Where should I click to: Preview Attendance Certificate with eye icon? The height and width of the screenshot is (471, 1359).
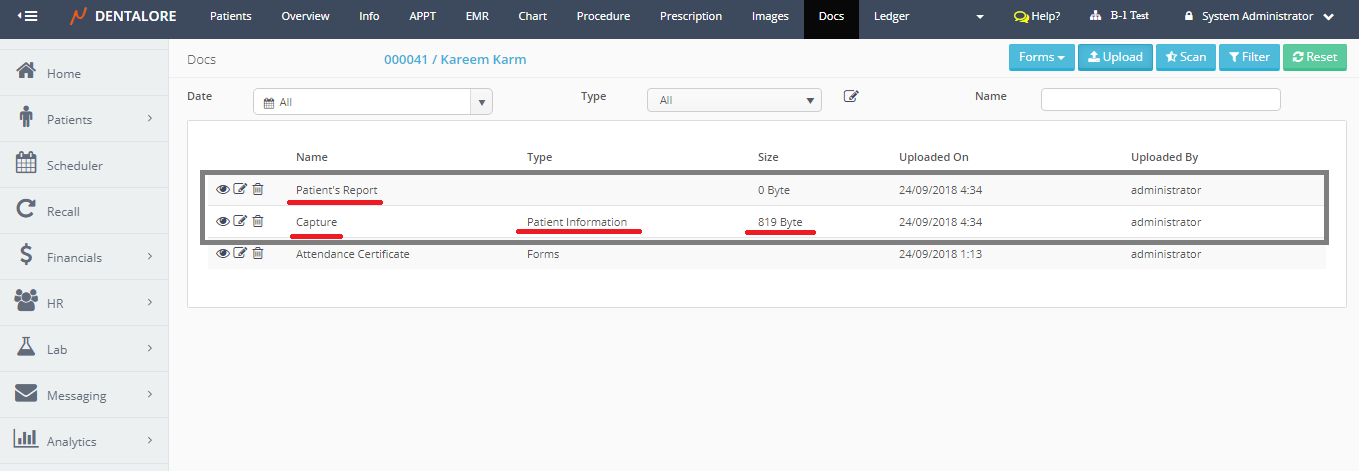223,254
